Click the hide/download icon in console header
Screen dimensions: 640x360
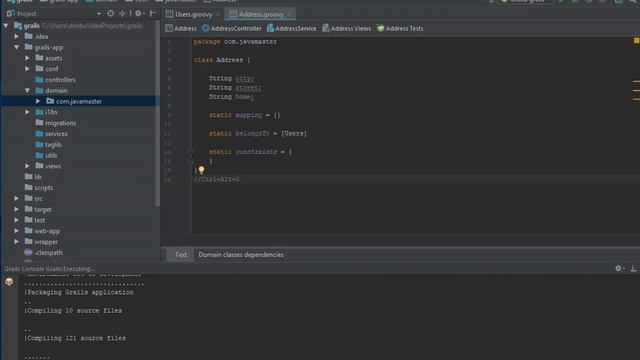coord(633,268)
